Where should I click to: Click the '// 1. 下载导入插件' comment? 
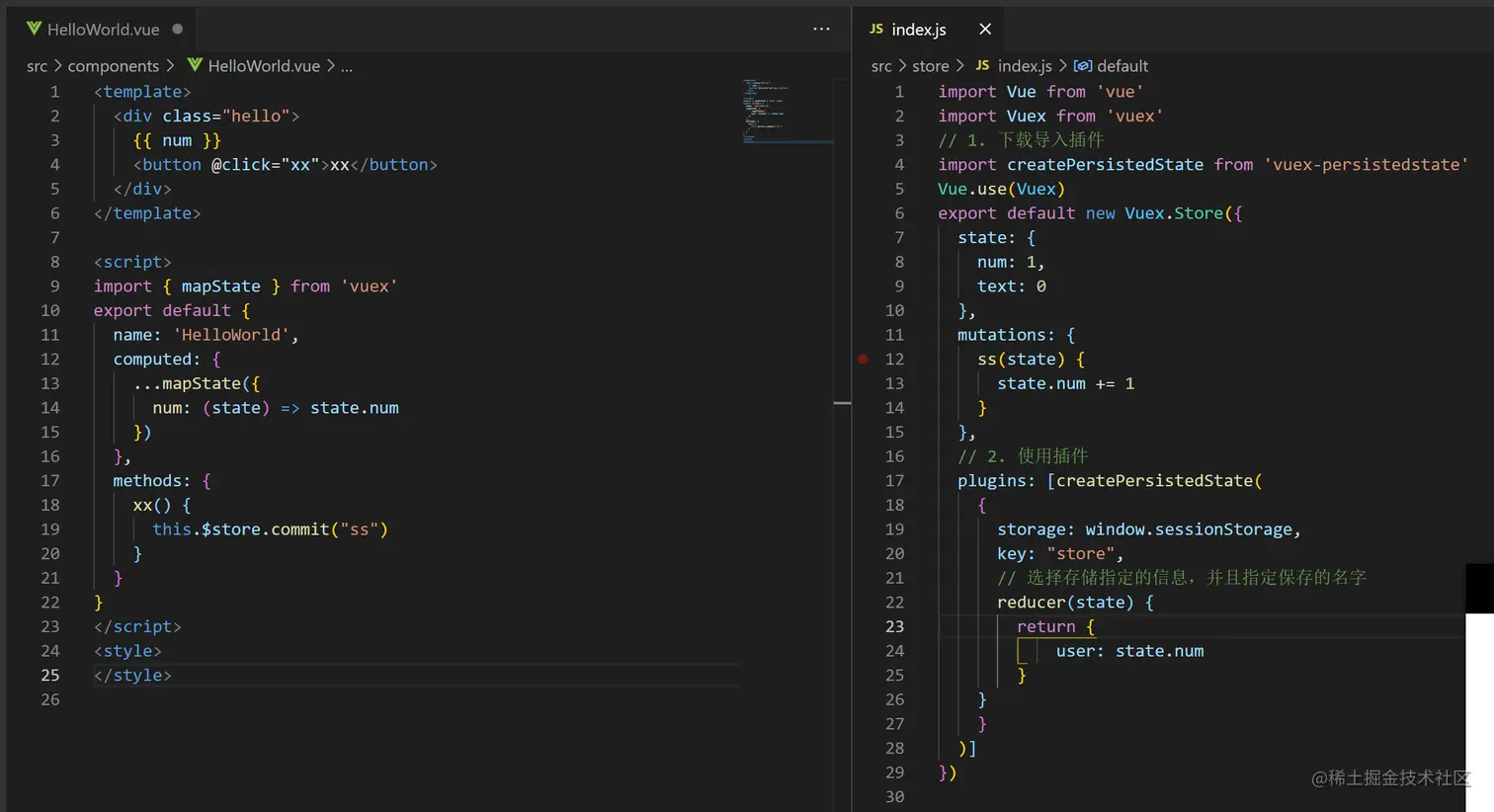[x=1021, y=140]
